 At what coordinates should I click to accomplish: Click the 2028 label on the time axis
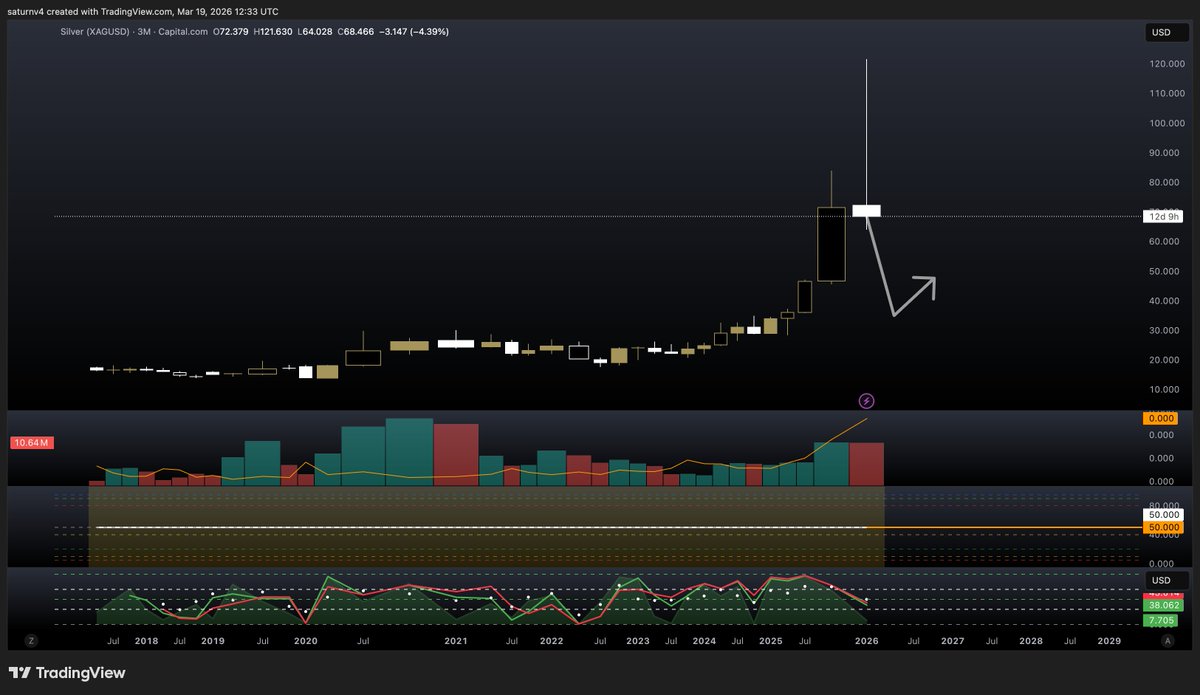1030,640
